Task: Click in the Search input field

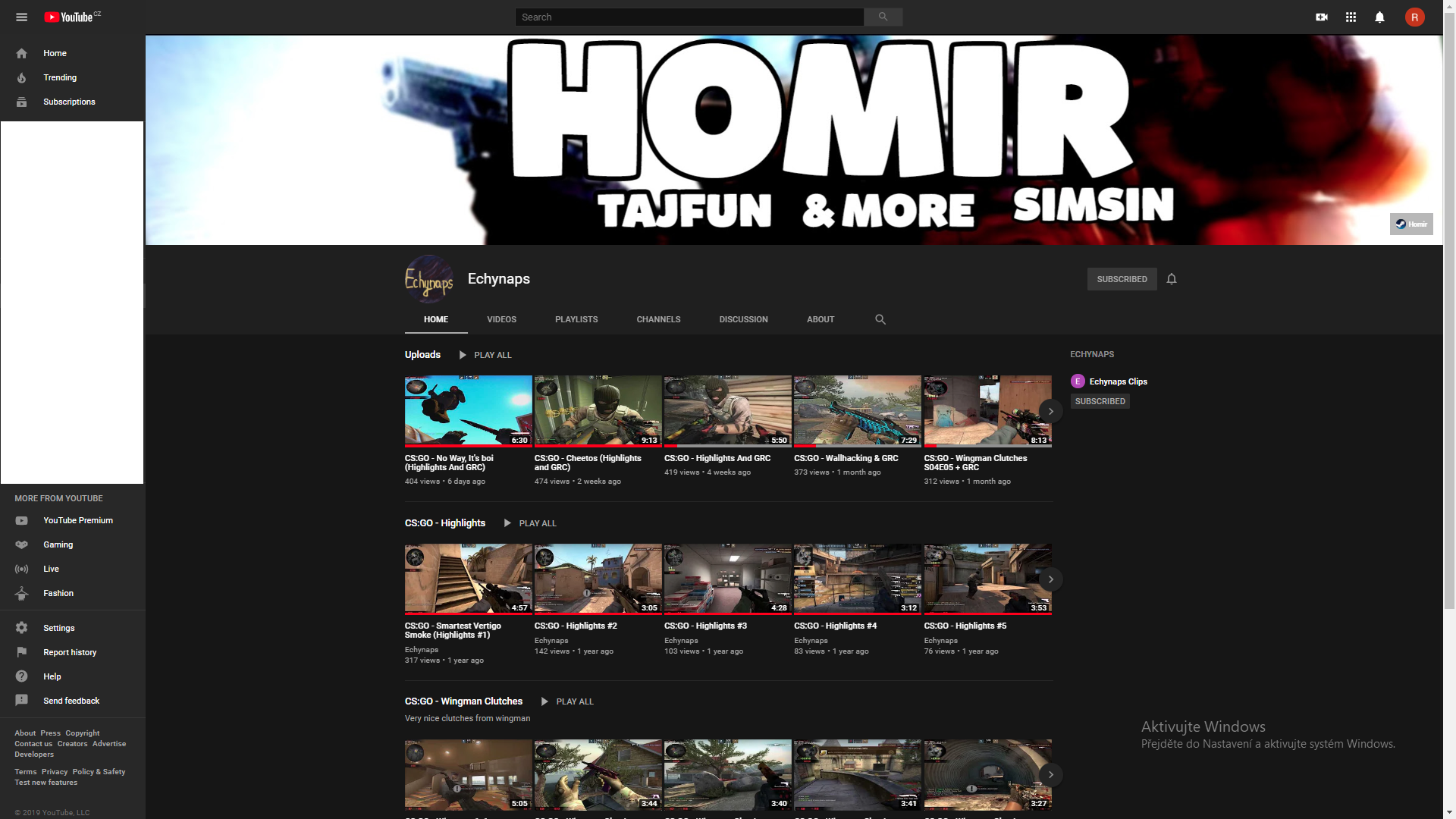Action: 689,17
